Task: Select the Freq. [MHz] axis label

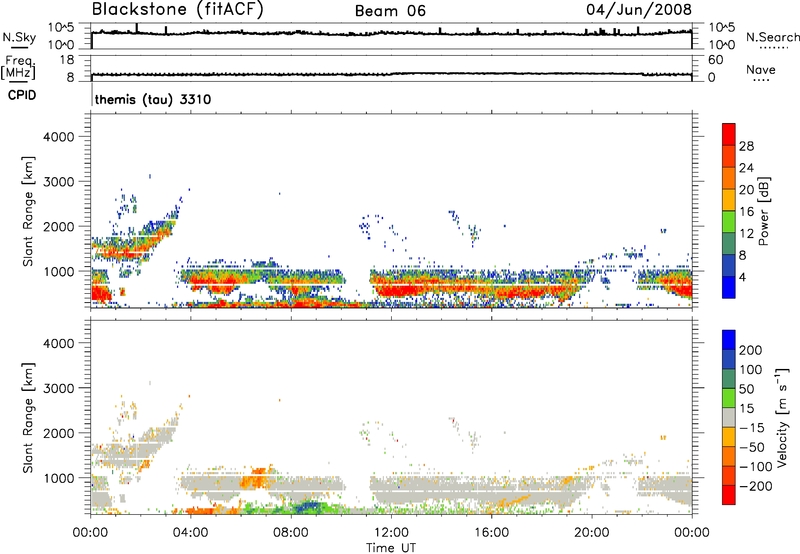Action: coord(18,67)
